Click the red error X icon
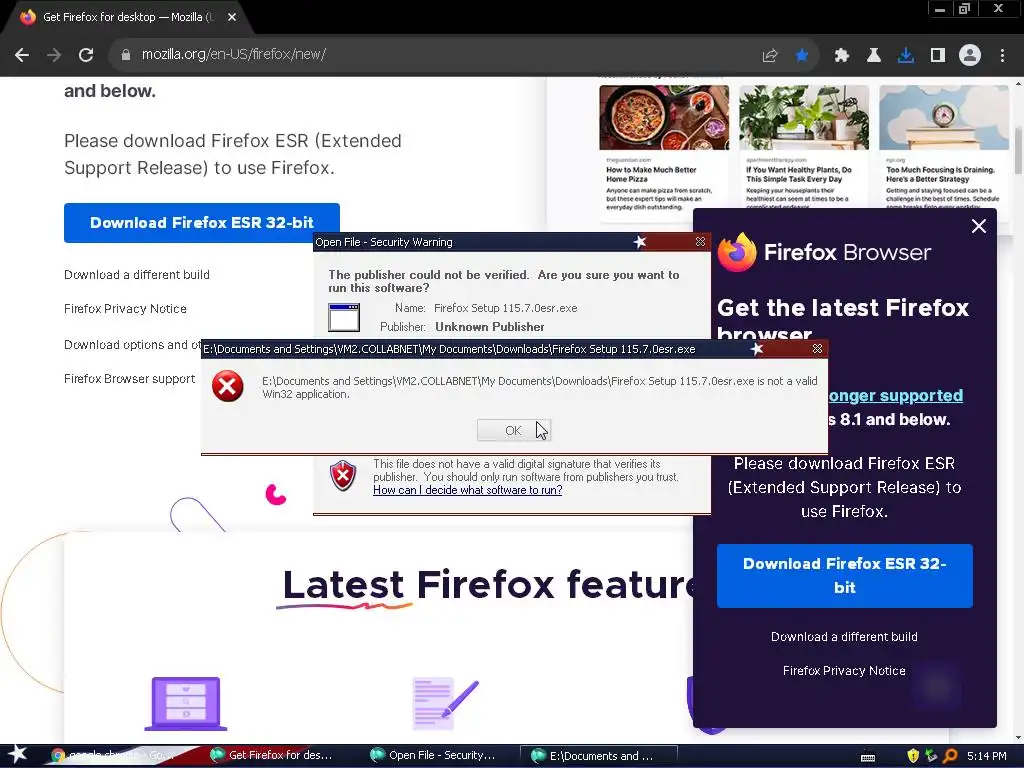Screen dimensions: 1024x768 click(x=228, y=386)
